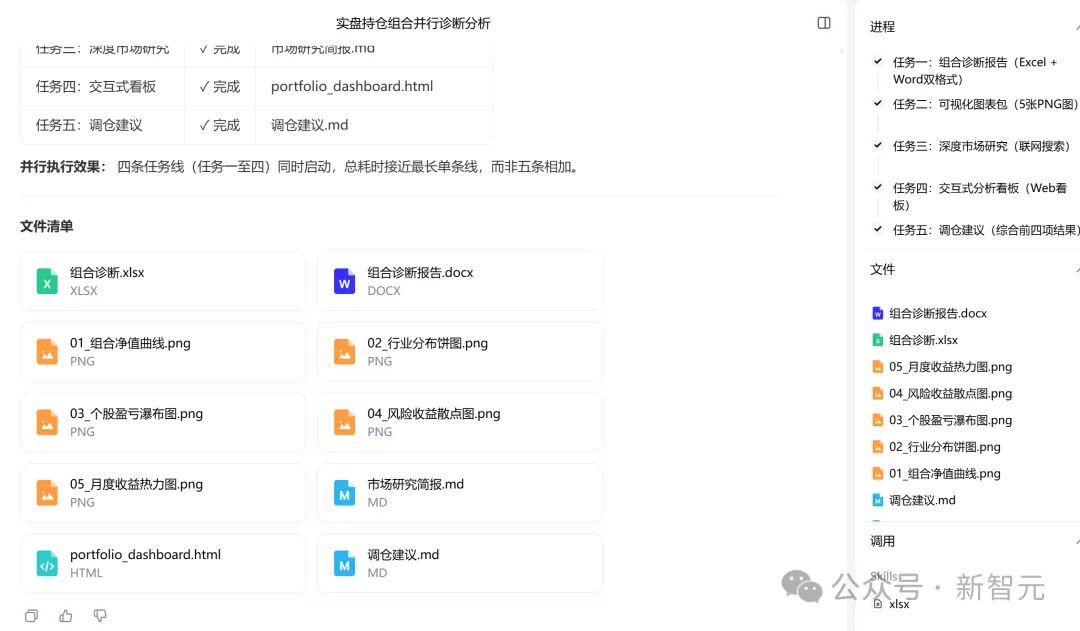Collapse the 调用 section header
The height and width of the screenshot is (631, 1080).
tap(972, 541)
